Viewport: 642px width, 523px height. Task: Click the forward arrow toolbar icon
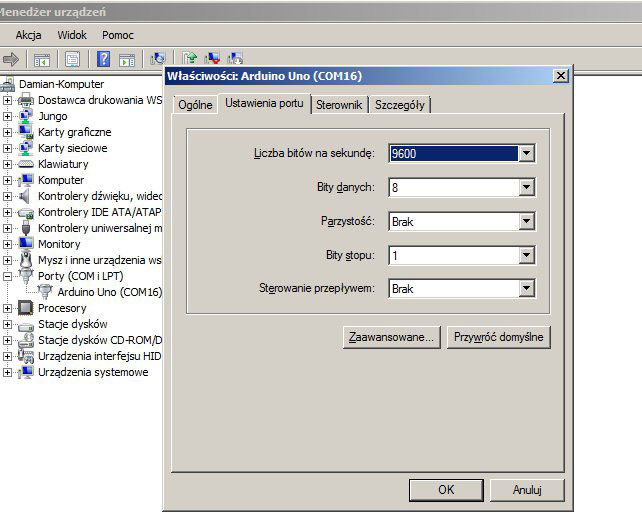pyautogui.click(x=12, y=60)
